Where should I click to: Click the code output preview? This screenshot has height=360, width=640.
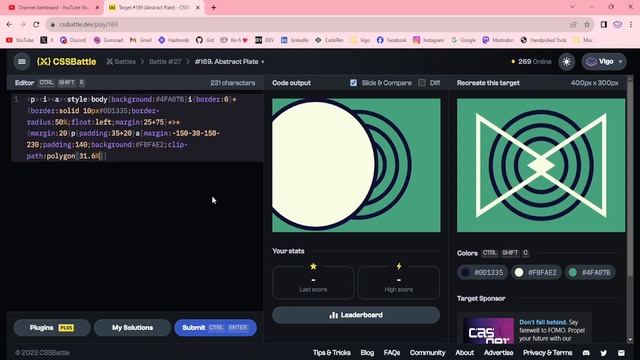coord(356,165)
